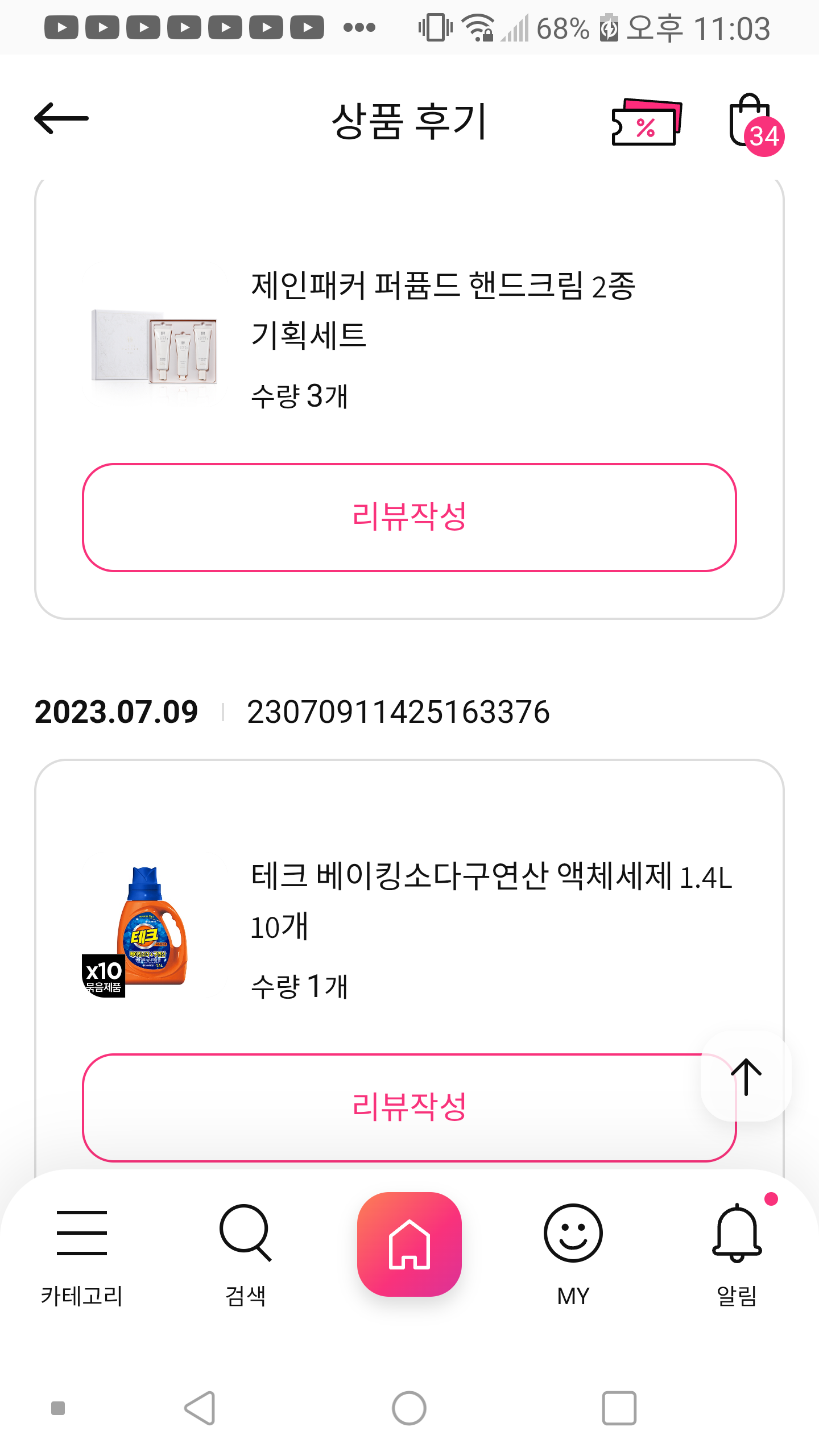The width and height of the screenshot is (819, 1456).
Task: Open 제인패커 hand cream product thumbnail
Action: click(154, 346)
